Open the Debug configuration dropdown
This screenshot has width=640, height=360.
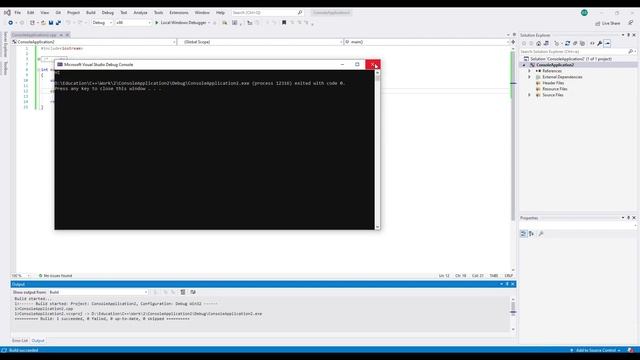click(102, 23)
